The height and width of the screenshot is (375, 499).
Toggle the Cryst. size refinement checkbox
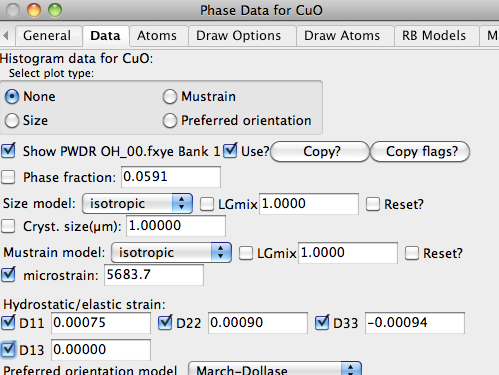pyautogui.click(x=8, y=226)
